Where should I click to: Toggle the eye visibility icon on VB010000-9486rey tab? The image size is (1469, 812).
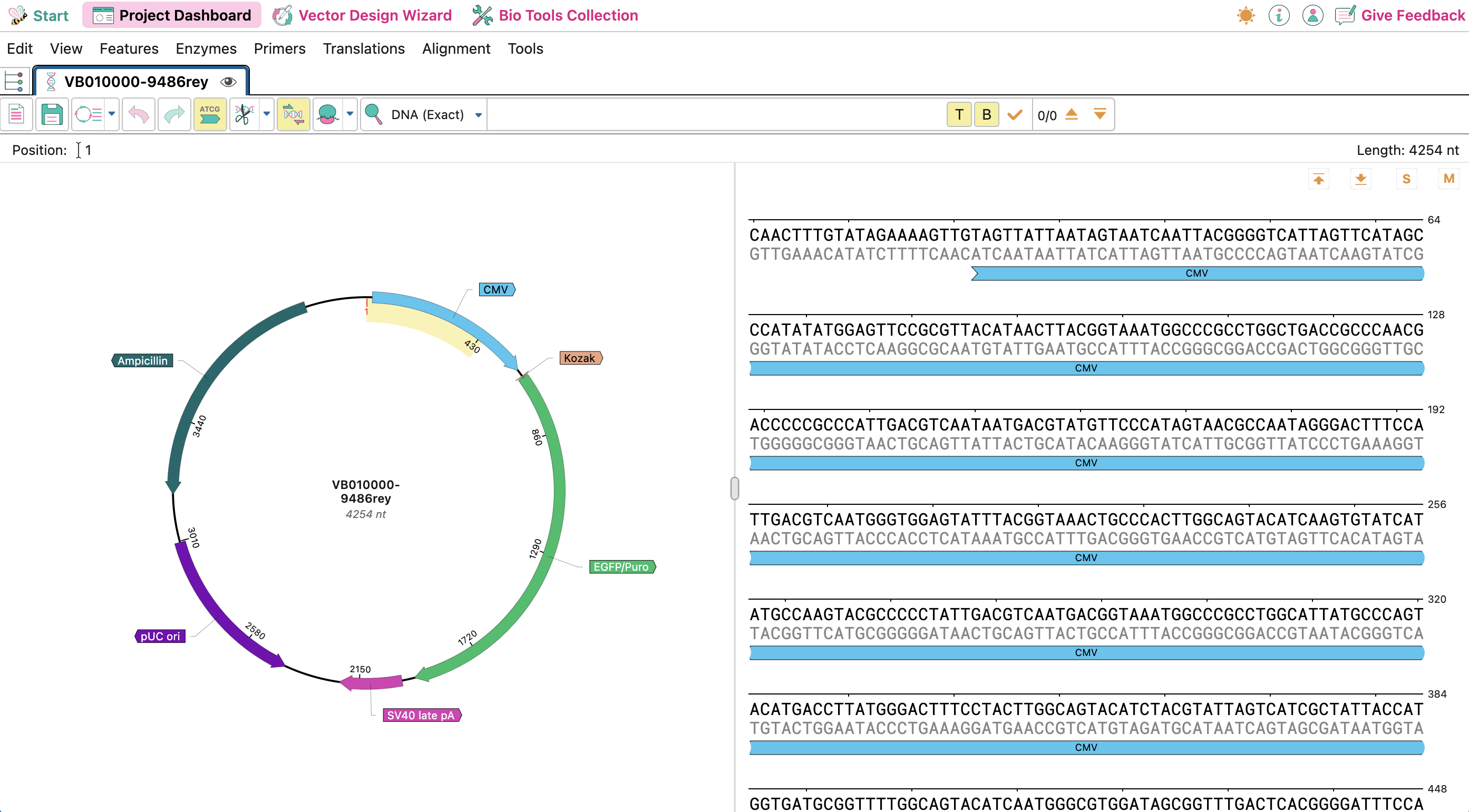click(x=228, y=82)
